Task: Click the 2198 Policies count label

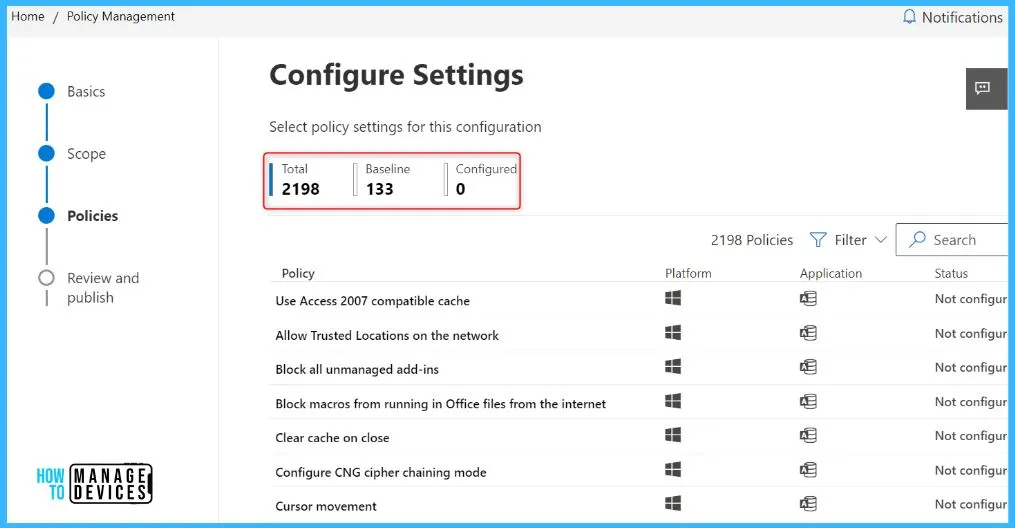Action: [x=752, y=240]
